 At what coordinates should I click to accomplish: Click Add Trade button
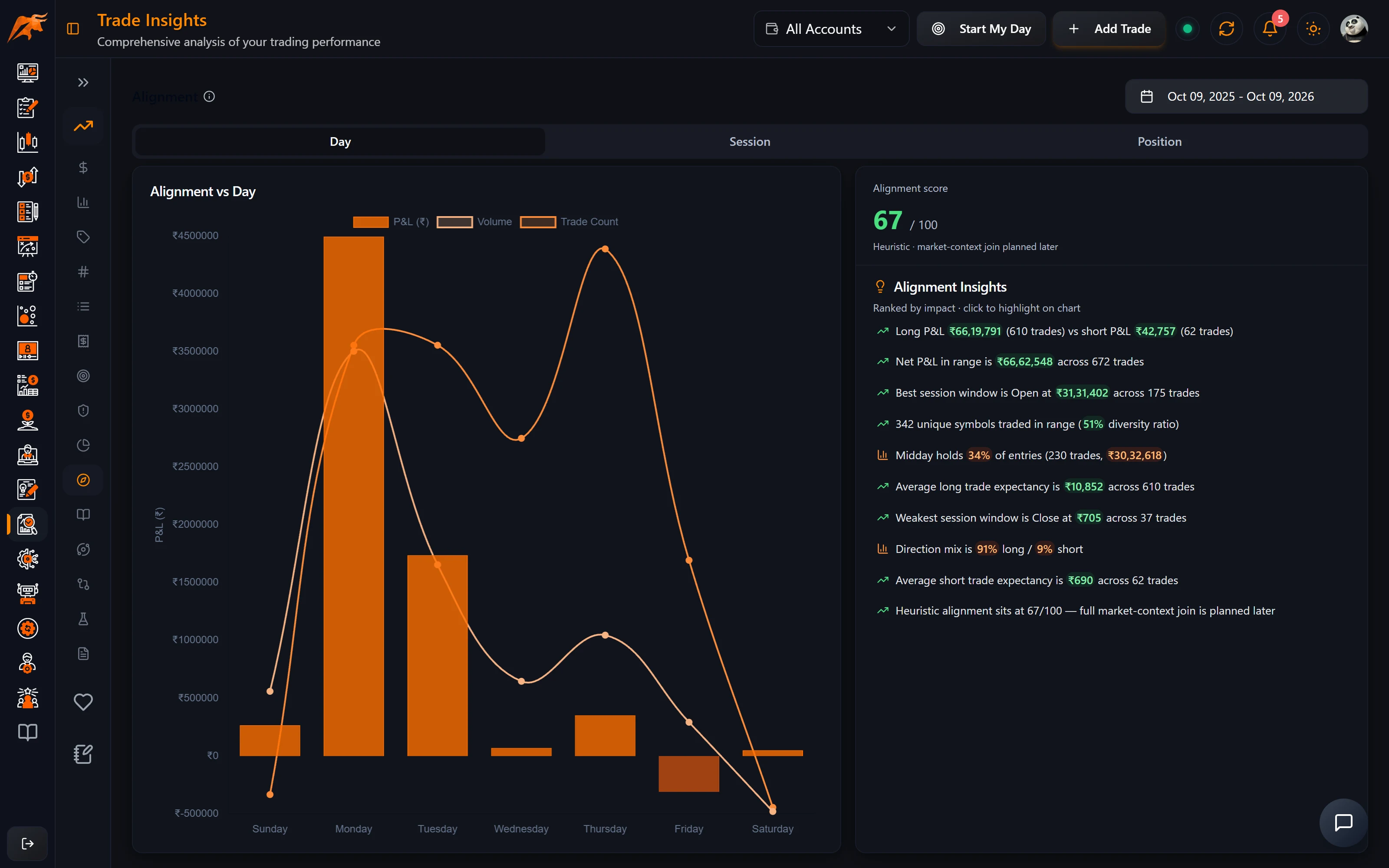pyautogui.click(x=1109, y=29)
